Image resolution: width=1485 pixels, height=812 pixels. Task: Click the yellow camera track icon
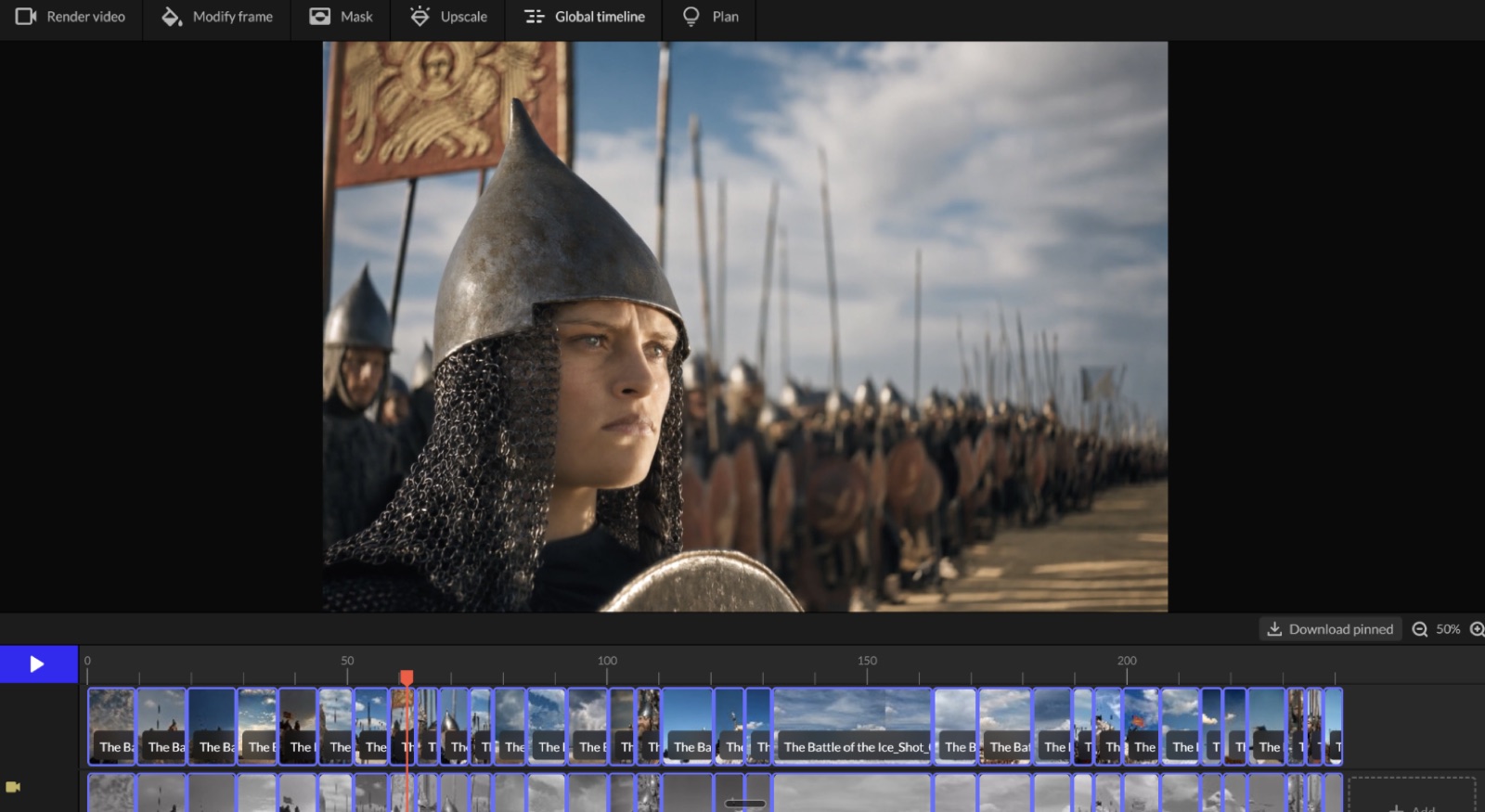pos(13,787)
